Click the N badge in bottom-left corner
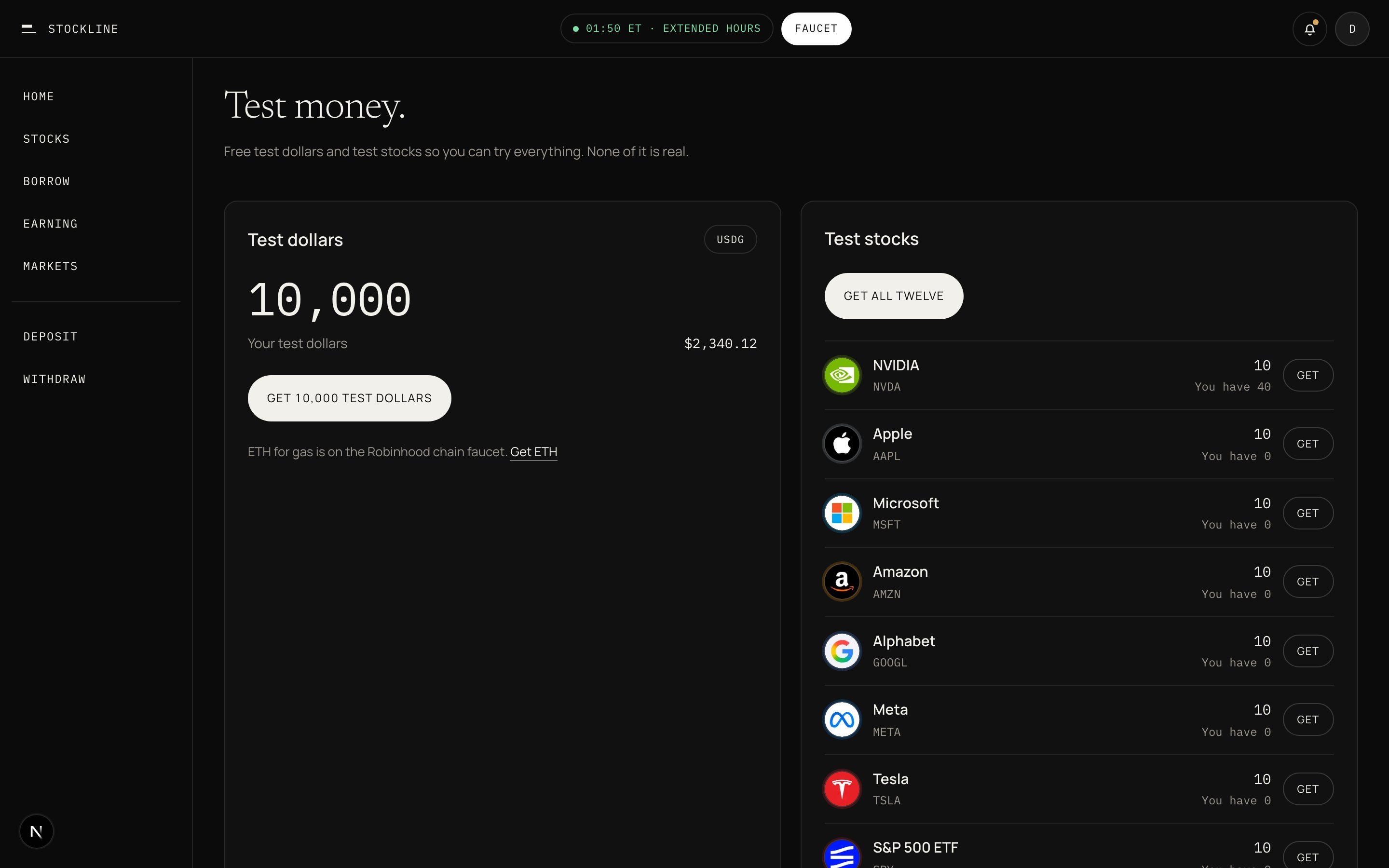 click(x=36, y=831)
